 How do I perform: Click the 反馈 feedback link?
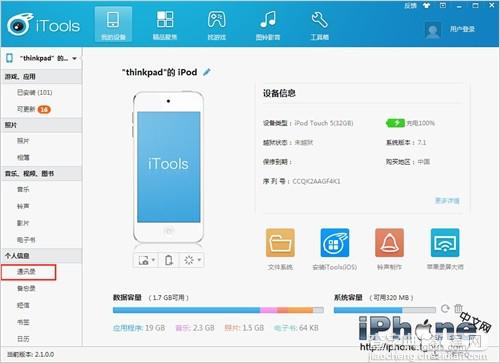[x=410, y=6]
